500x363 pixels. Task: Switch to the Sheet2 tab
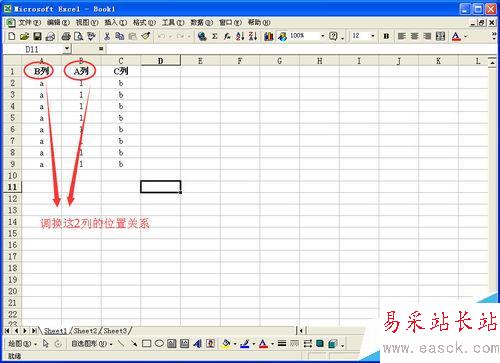click(85, 331)
